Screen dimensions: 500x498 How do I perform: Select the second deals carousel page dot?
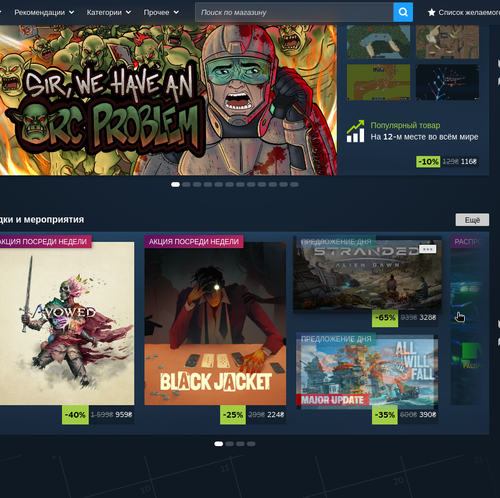click(229, 444)
